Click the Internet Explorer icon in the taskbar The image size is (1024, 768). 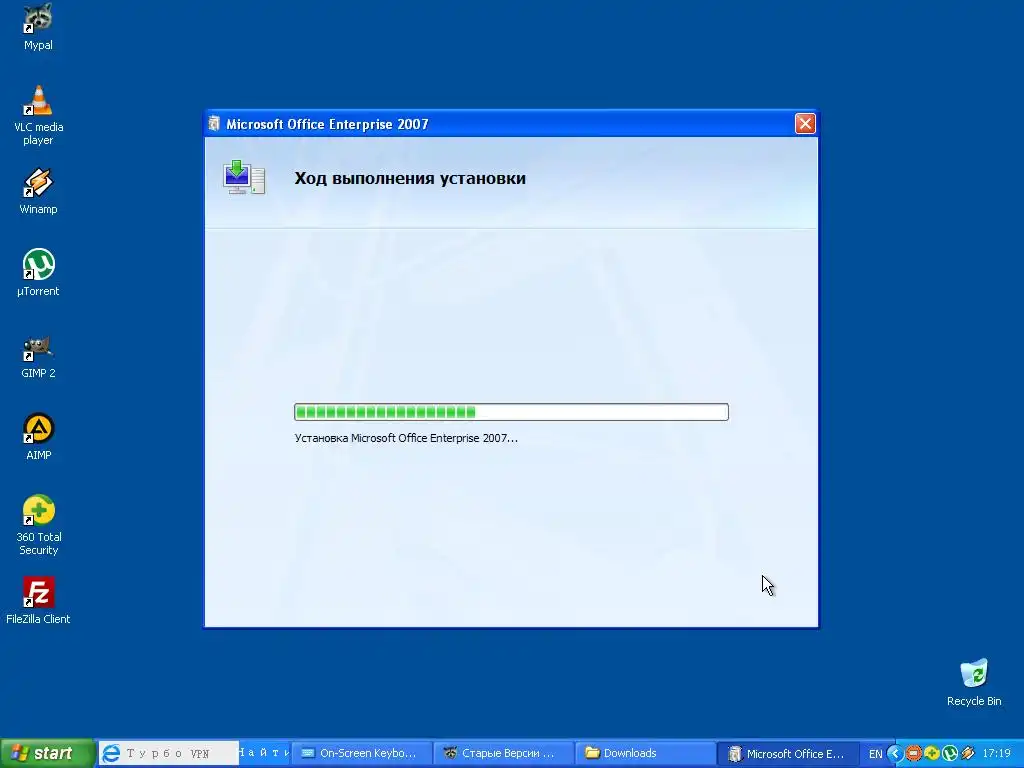(111, 753)
